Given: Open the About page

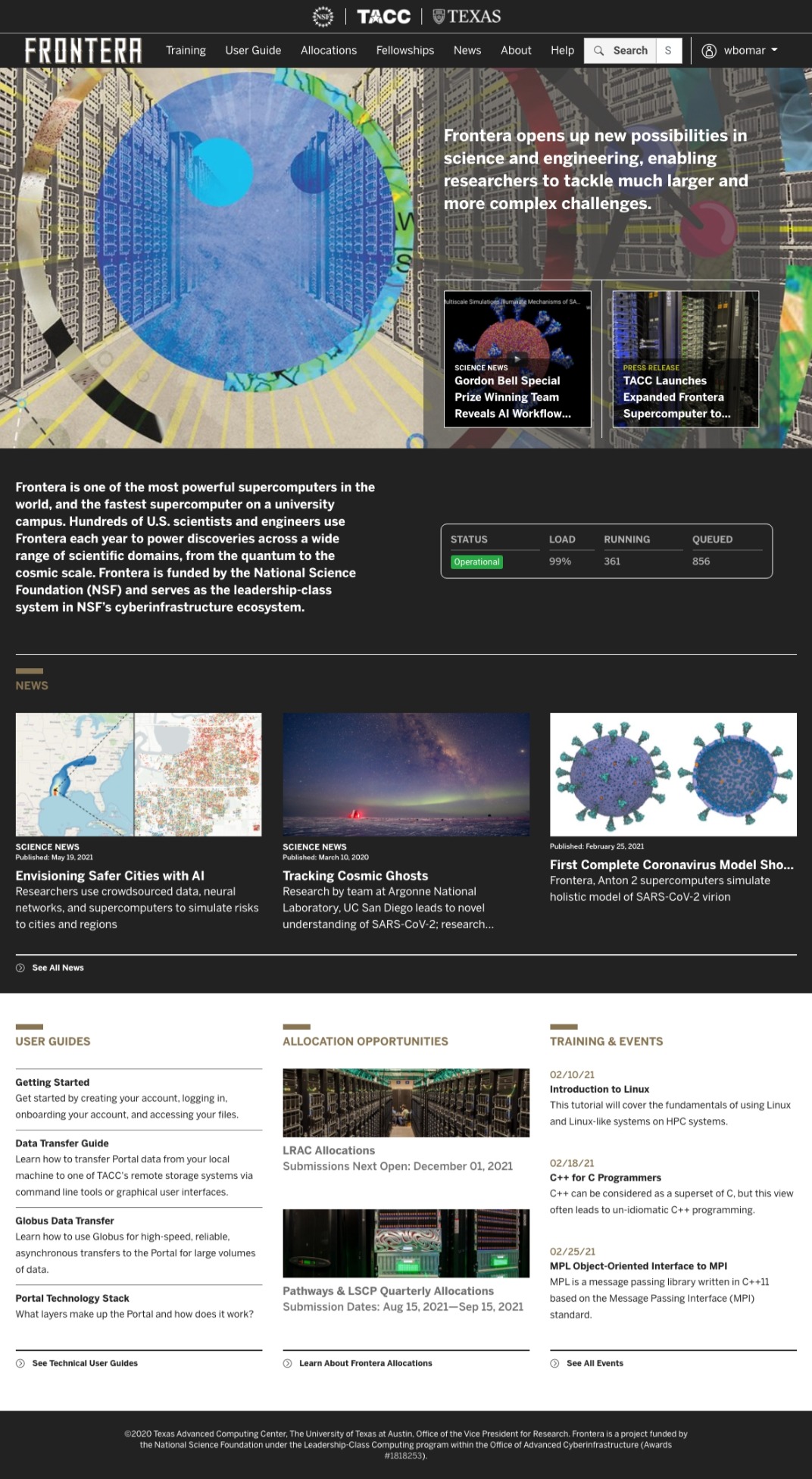Looking at the screenshot, I should click(x=516, y=50).
